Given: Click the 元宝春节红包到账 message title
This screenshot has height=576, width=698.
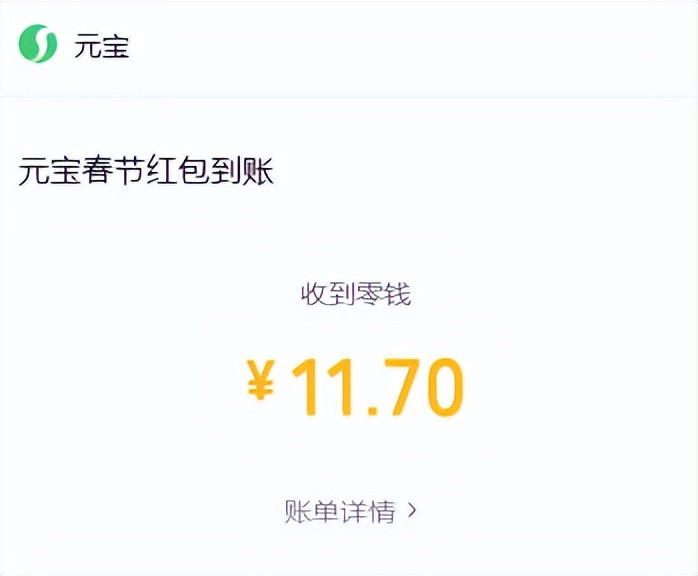Looking at the screenshot, I should (x=146, y=172).
